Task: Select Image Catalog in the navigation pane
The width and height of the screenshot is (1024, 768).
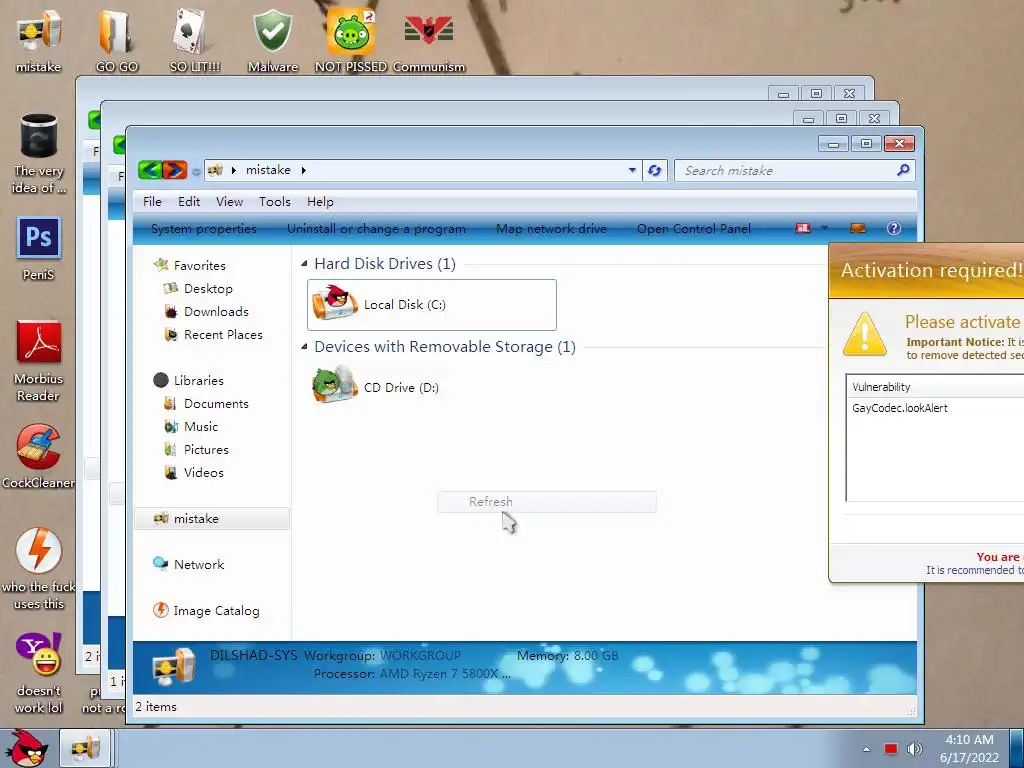Action: tap(216, 611)
